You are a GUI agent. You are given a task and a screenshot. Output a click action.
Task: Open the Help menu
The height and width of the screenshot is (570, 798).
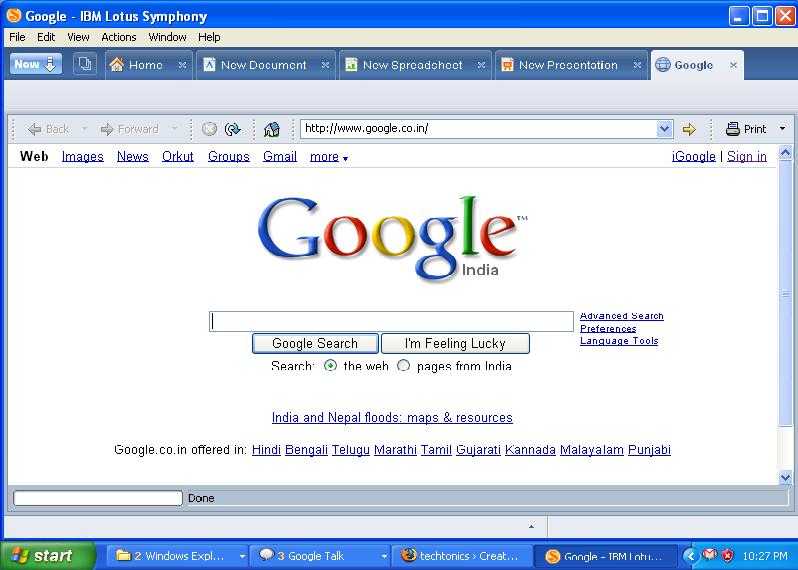pos(209,37)
